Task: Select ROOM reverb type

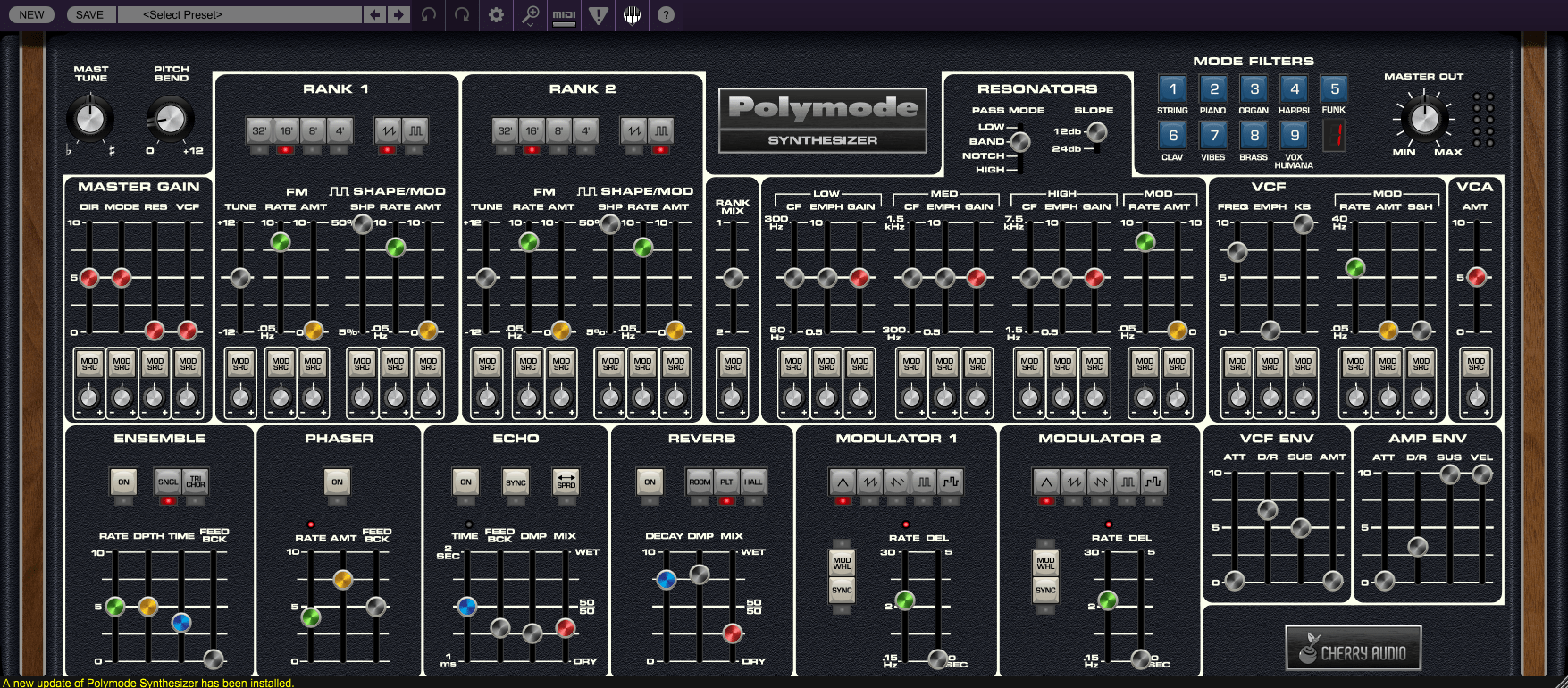Action: point(700,482)
